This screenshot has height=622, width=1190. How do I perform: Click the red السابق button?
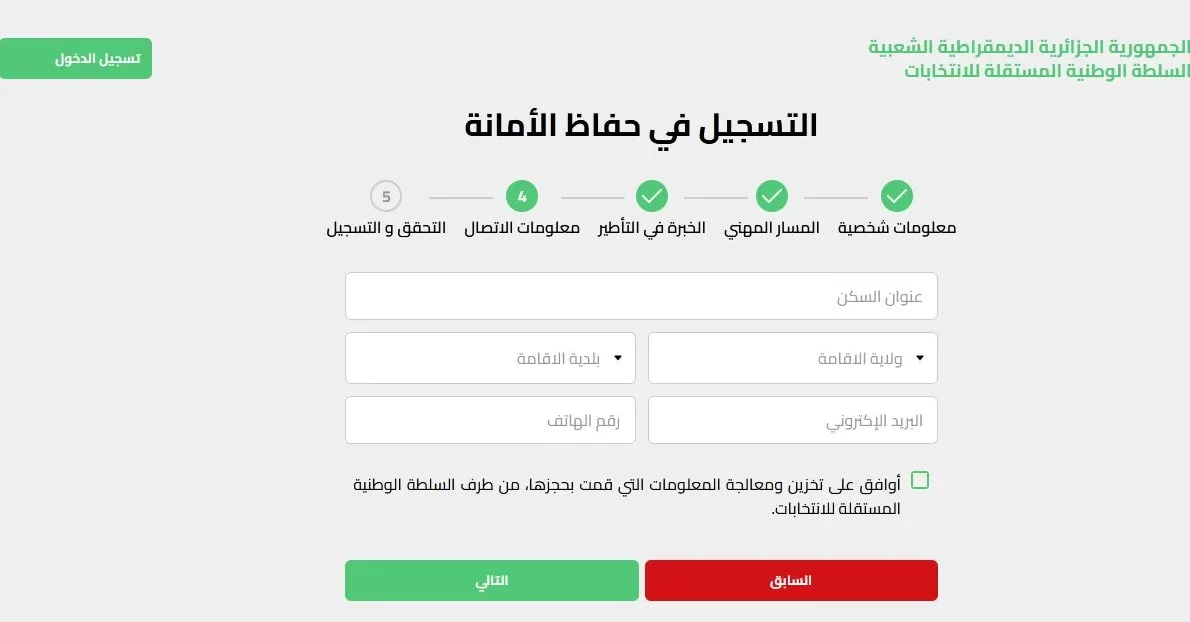click(x=791, y=580)
